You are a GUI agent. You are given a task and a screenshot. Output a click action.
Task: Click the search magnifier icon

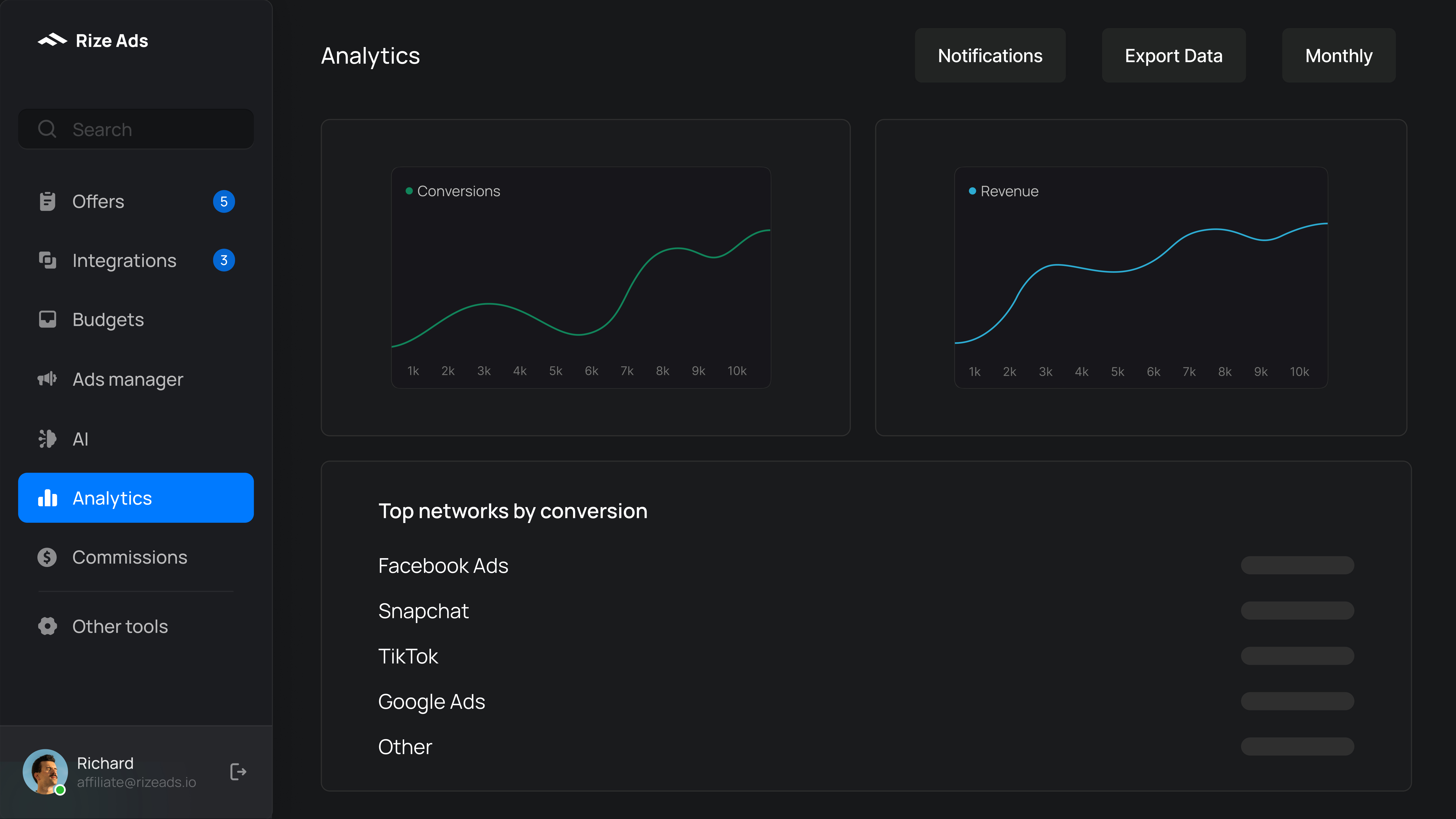tap(48, 129)
